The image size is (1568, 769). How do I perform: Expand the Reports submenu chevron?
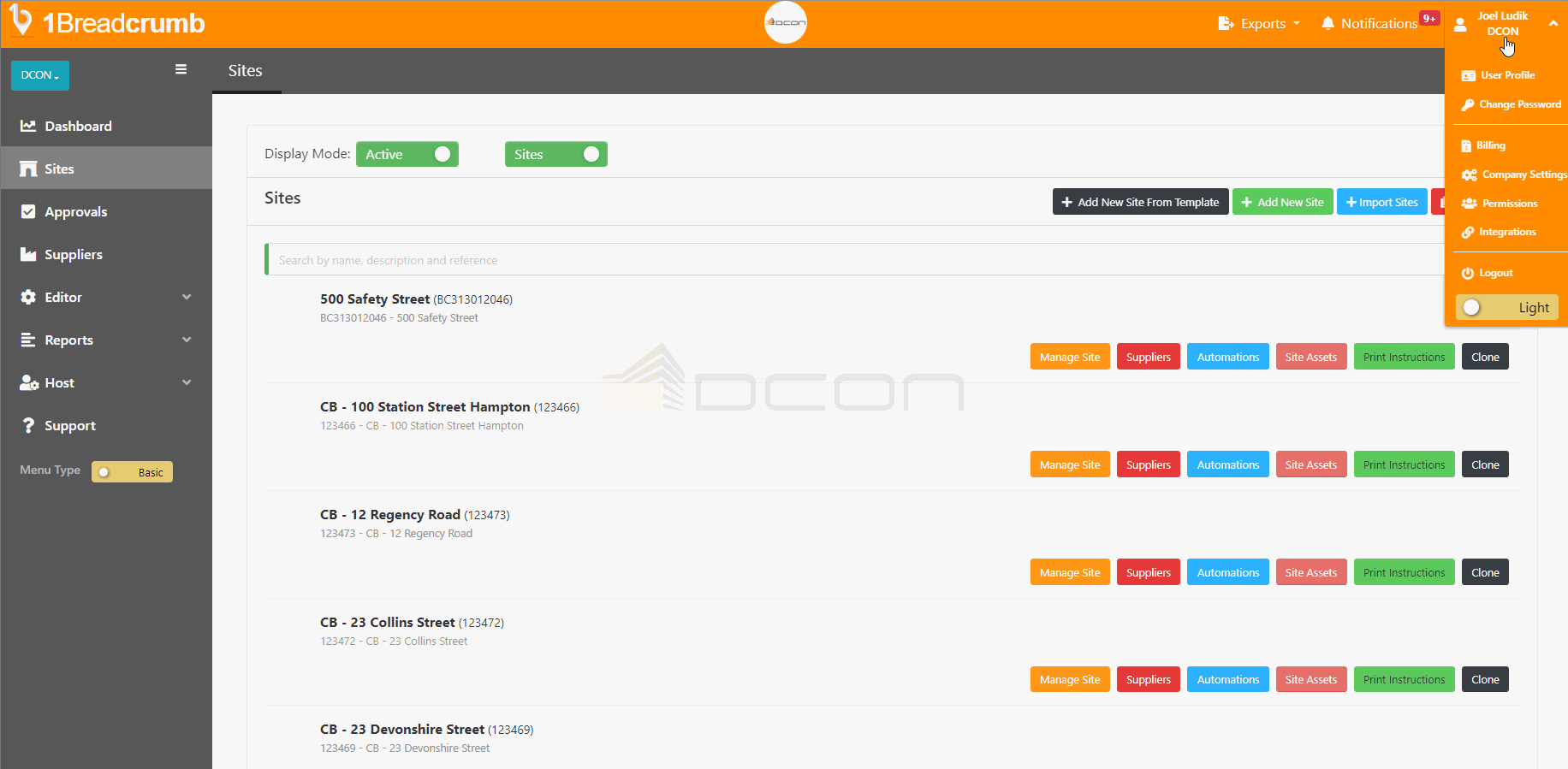point(187,340)
